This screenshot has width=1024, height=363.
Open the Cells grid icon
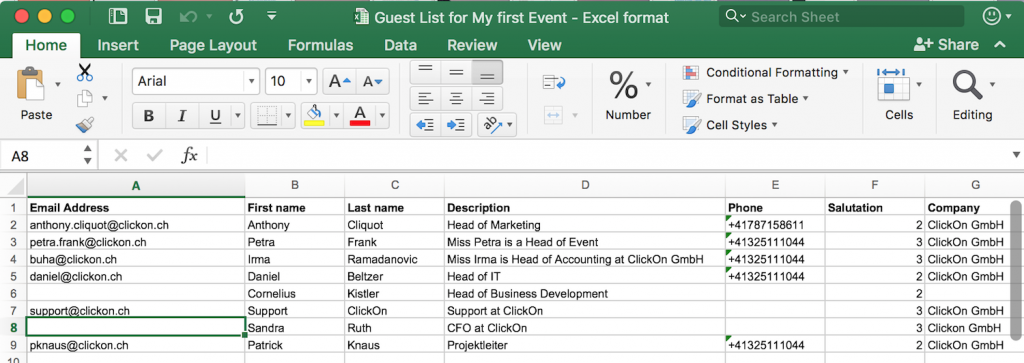click(x=893, y=84)
